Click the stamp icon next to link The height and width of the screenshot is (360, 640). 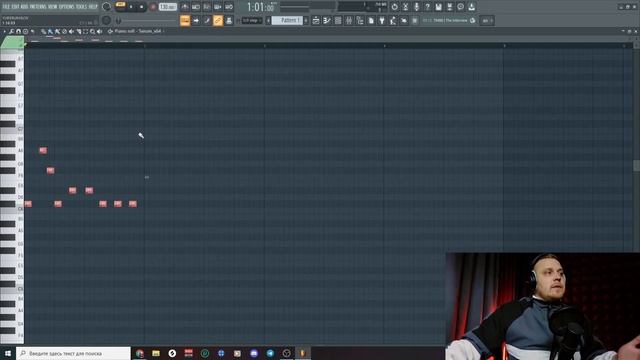coord(229,20)
